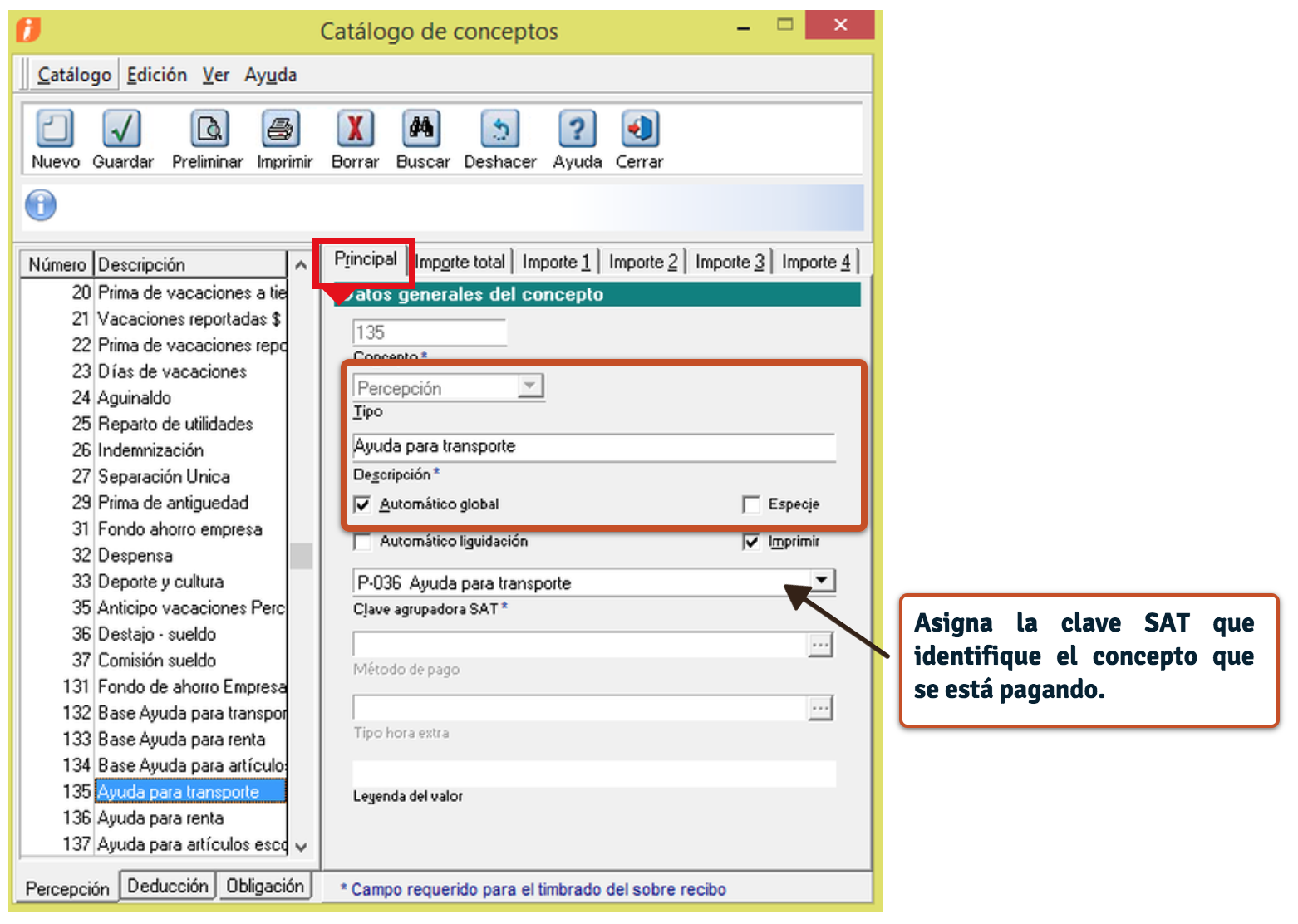Click the Número column header
This screenshot has height=924, width=1298.
[x=57, y=264]
